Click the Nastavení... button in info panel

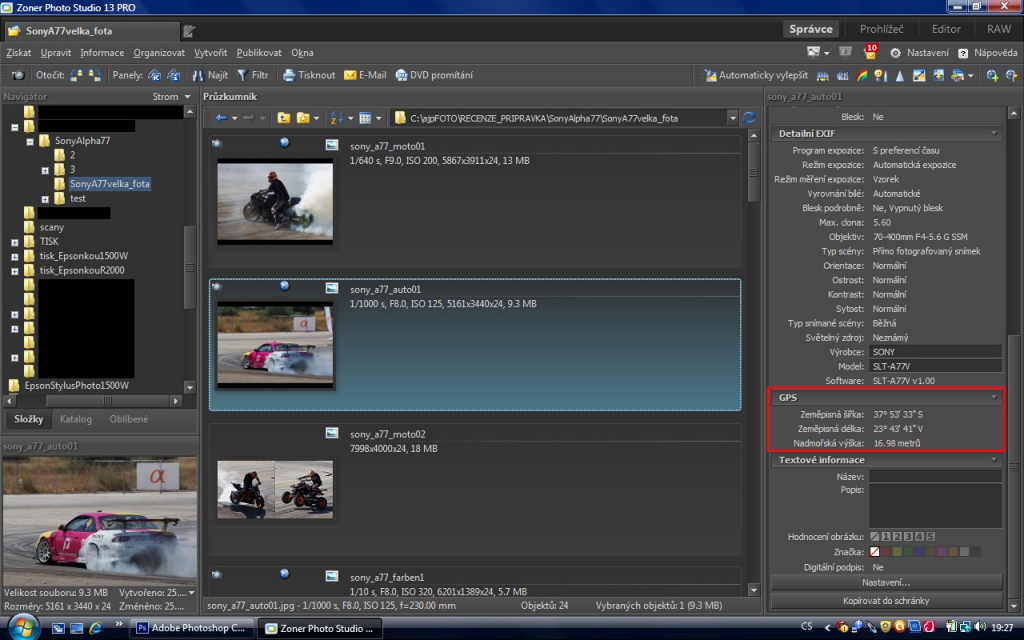[886, 583]
